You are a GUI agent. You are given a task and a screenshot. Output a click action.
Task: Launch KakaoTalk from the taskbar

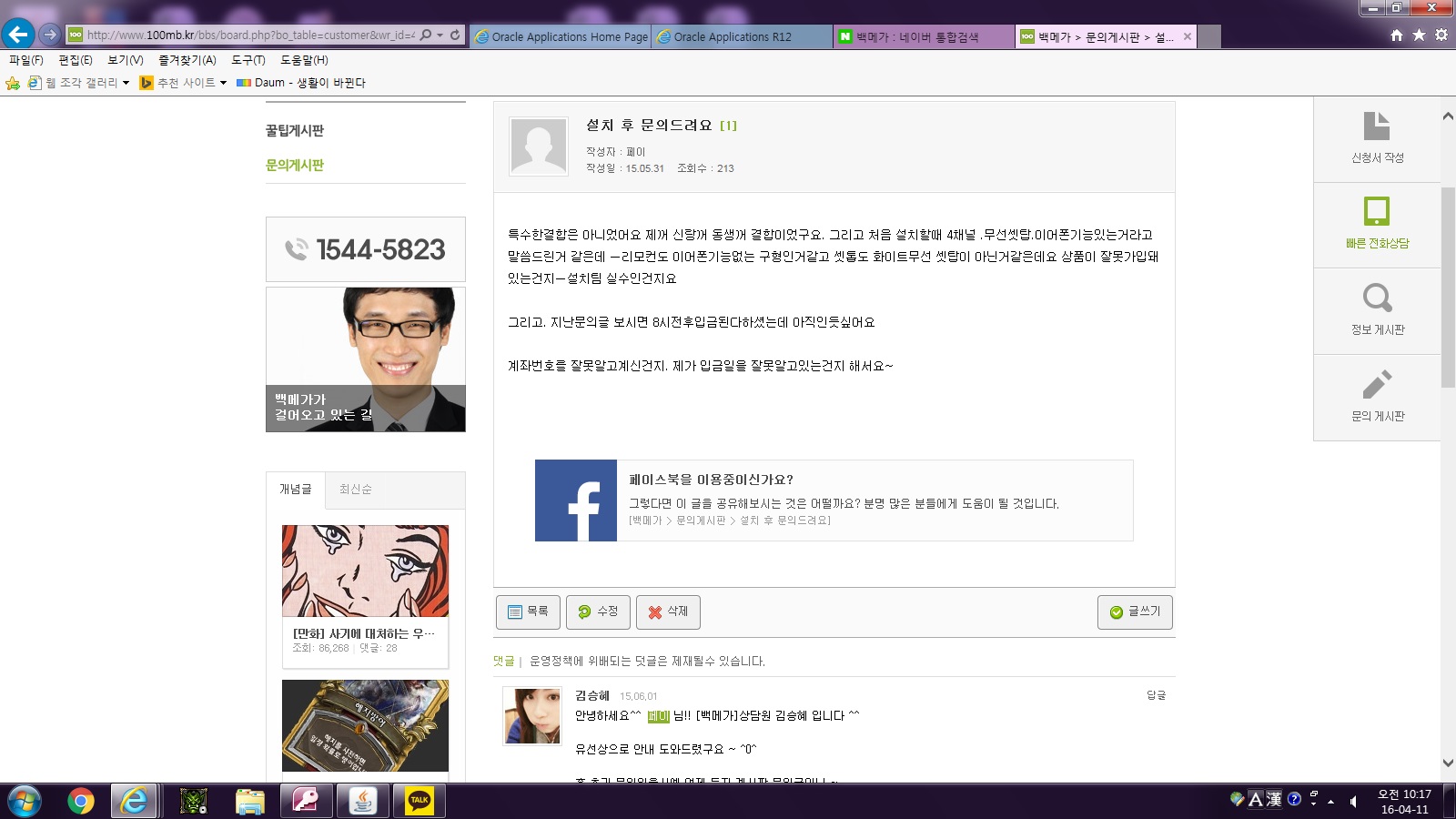[x=420, y=801]
